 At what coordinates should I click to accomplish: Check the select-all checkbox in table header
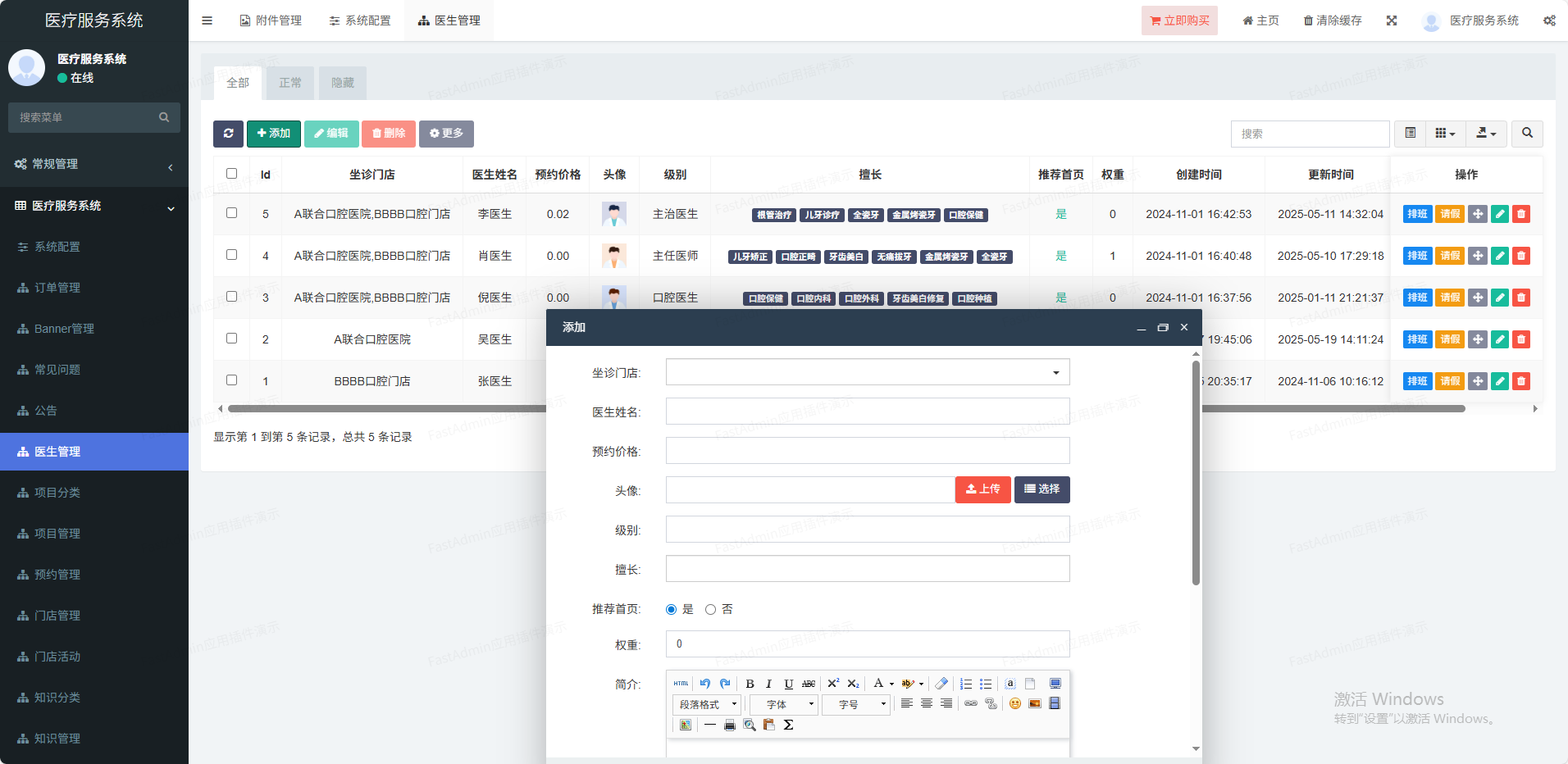click(x=231, y=174)
